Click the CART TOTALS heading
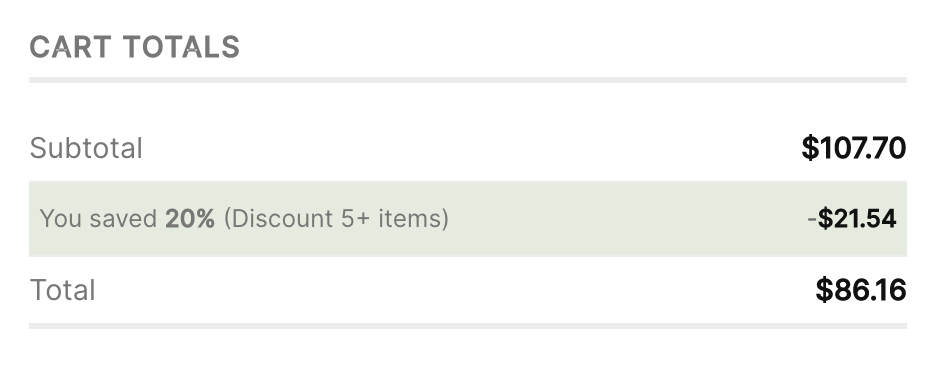The width and height of the screenshot is (930, 370). (x=135, y=47)
